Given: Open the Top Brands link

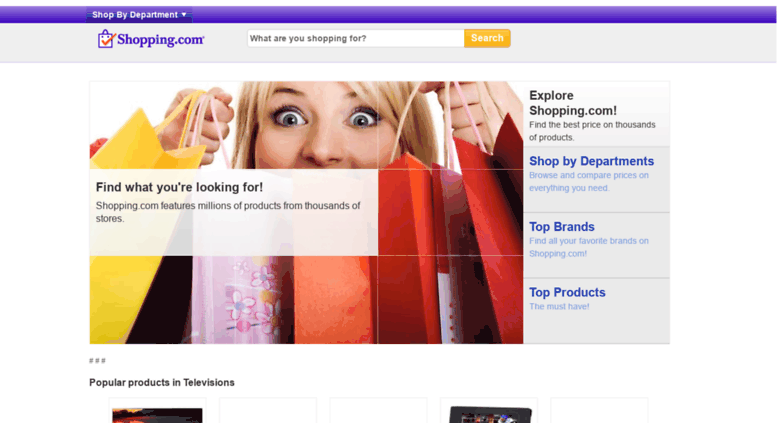Looking at the screenshot, I should [561, 226].
